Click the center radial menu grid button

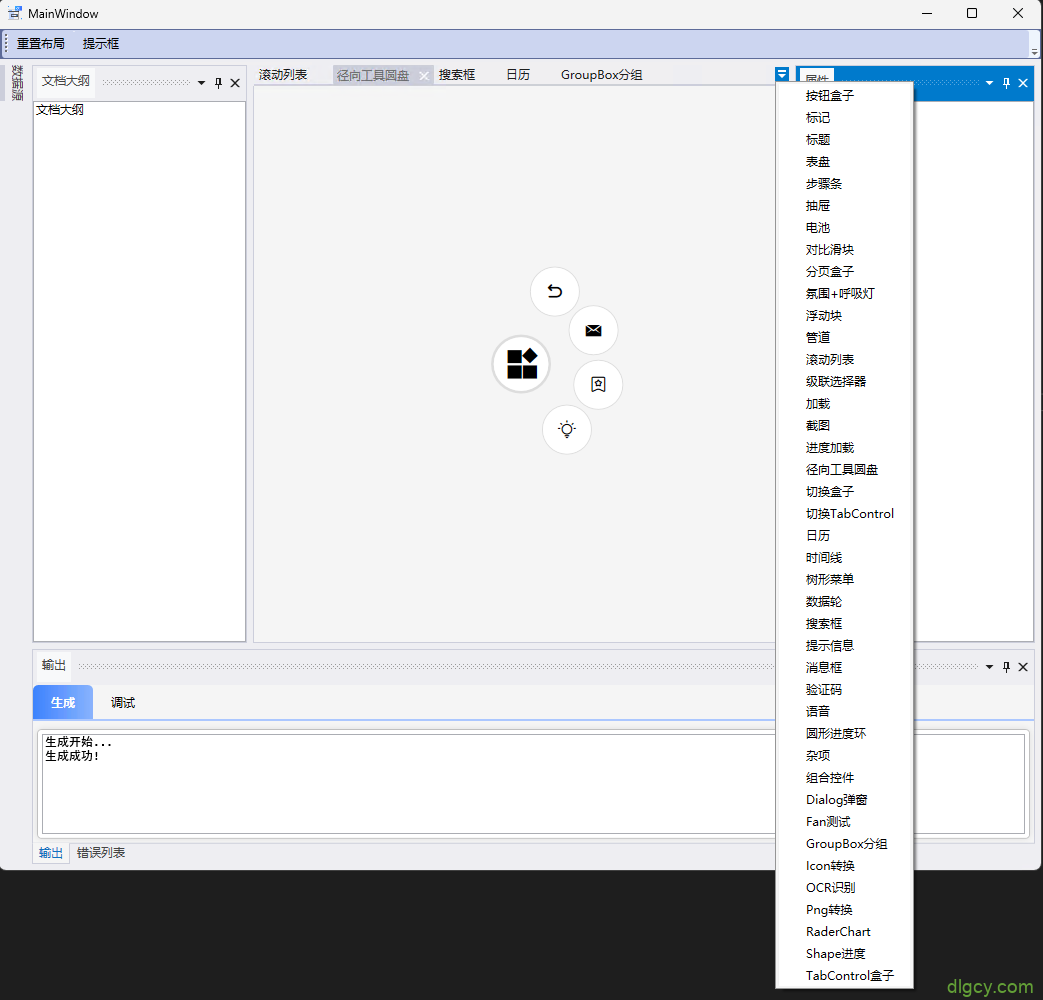[522, 364]
